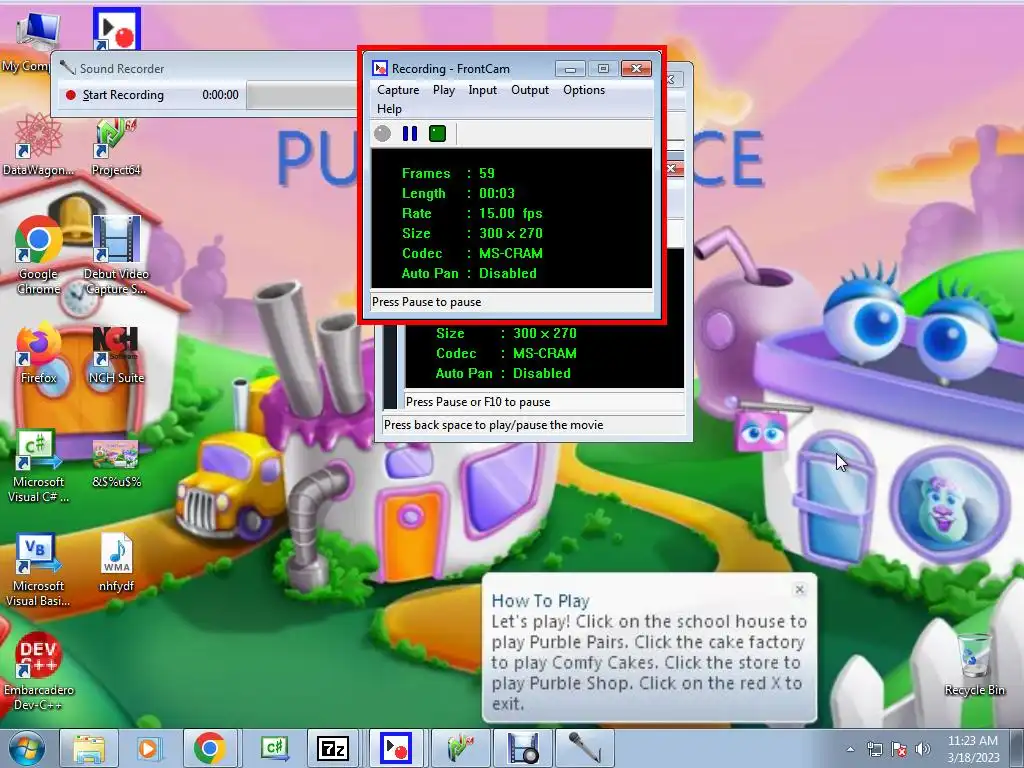
Task: Open the Visual C# taskbar button
Action: point(274,748)
